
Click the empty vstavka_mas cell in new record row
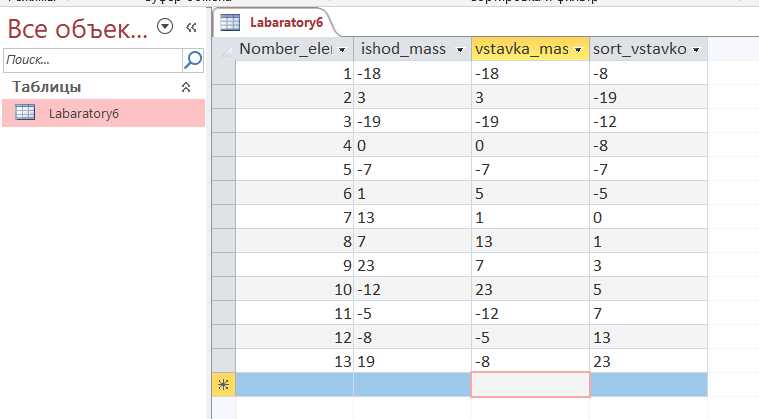(x=531, y=385)
